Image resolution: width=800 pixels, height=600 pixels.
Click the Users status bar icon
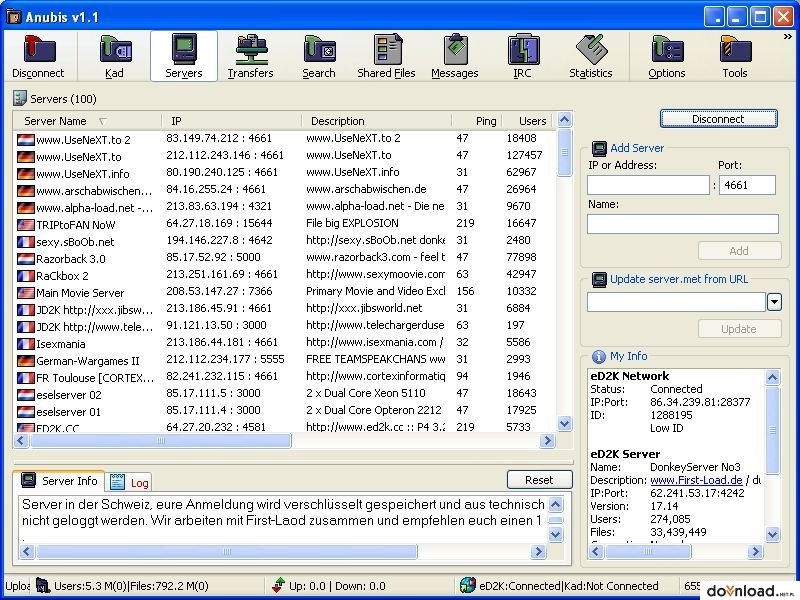[x=42, y=586]
